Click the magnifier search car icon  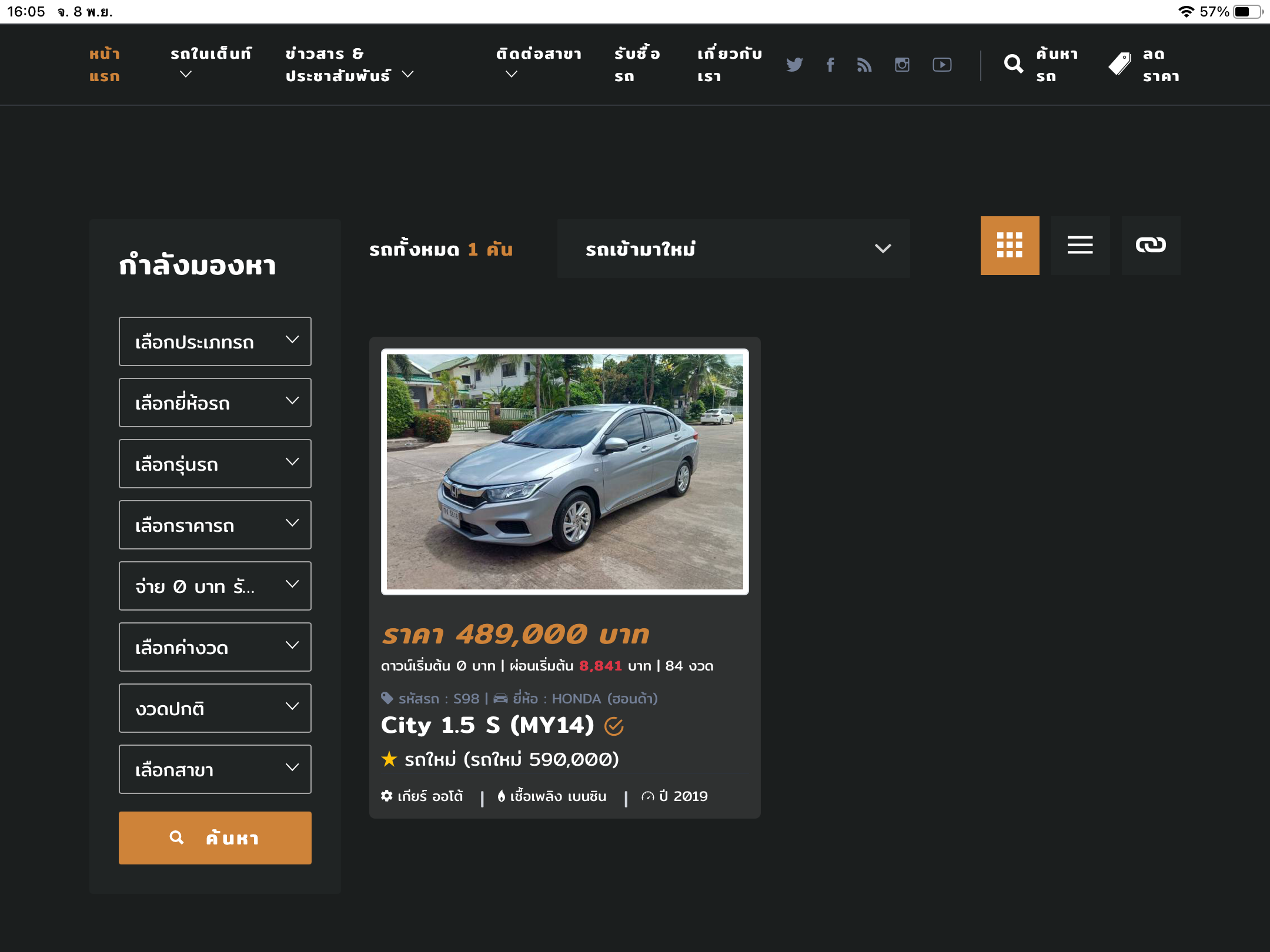click(x=1014, y=64)
